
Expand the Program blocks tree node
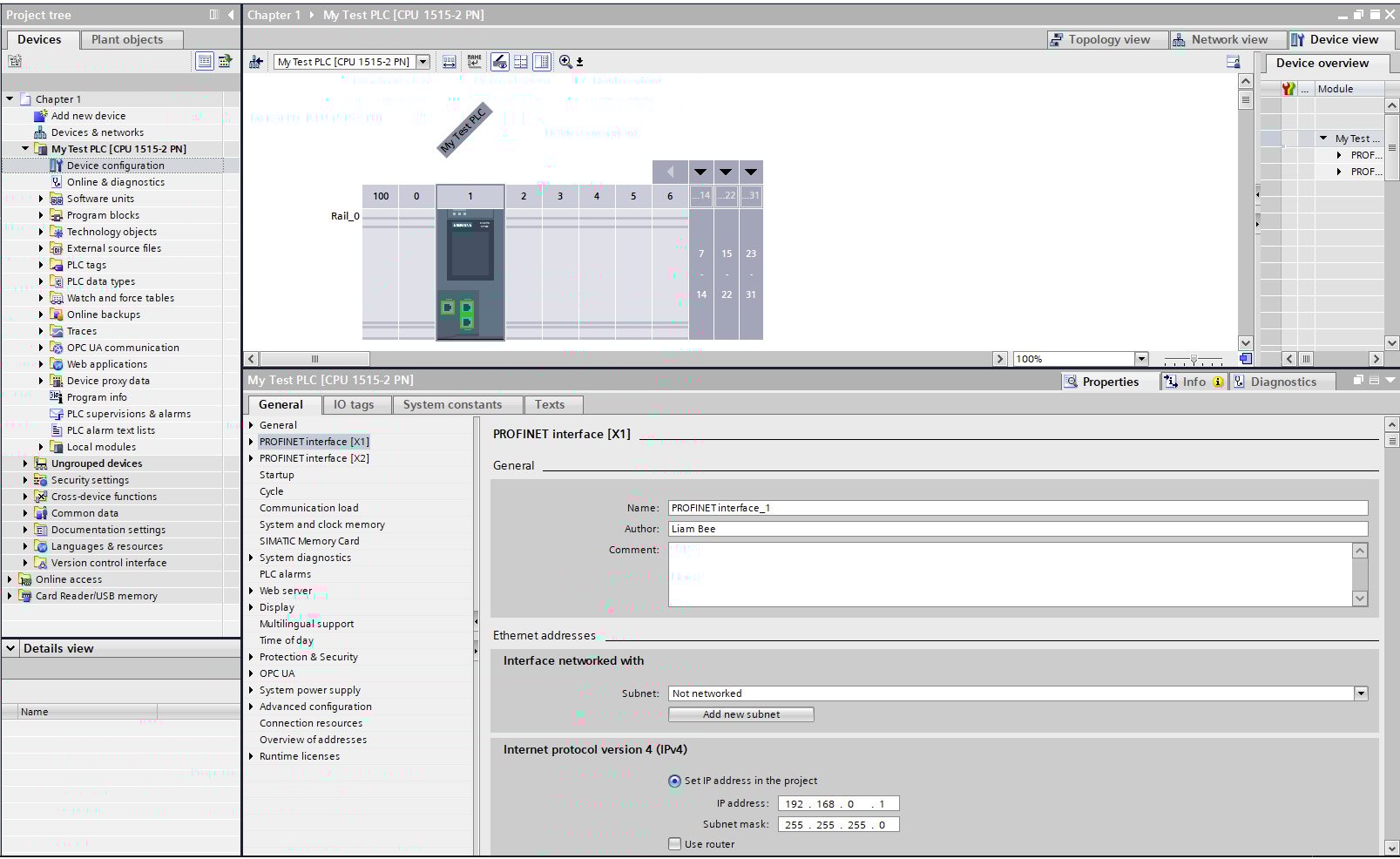click(x=41, y=215)
